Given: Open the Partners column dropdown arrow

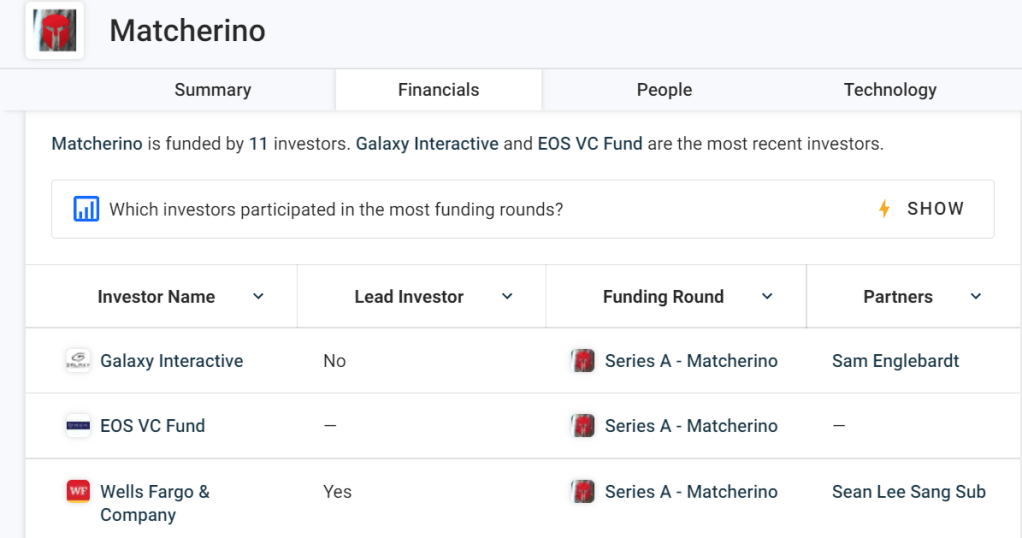Looking at the screenshot, I should point(976,297).
